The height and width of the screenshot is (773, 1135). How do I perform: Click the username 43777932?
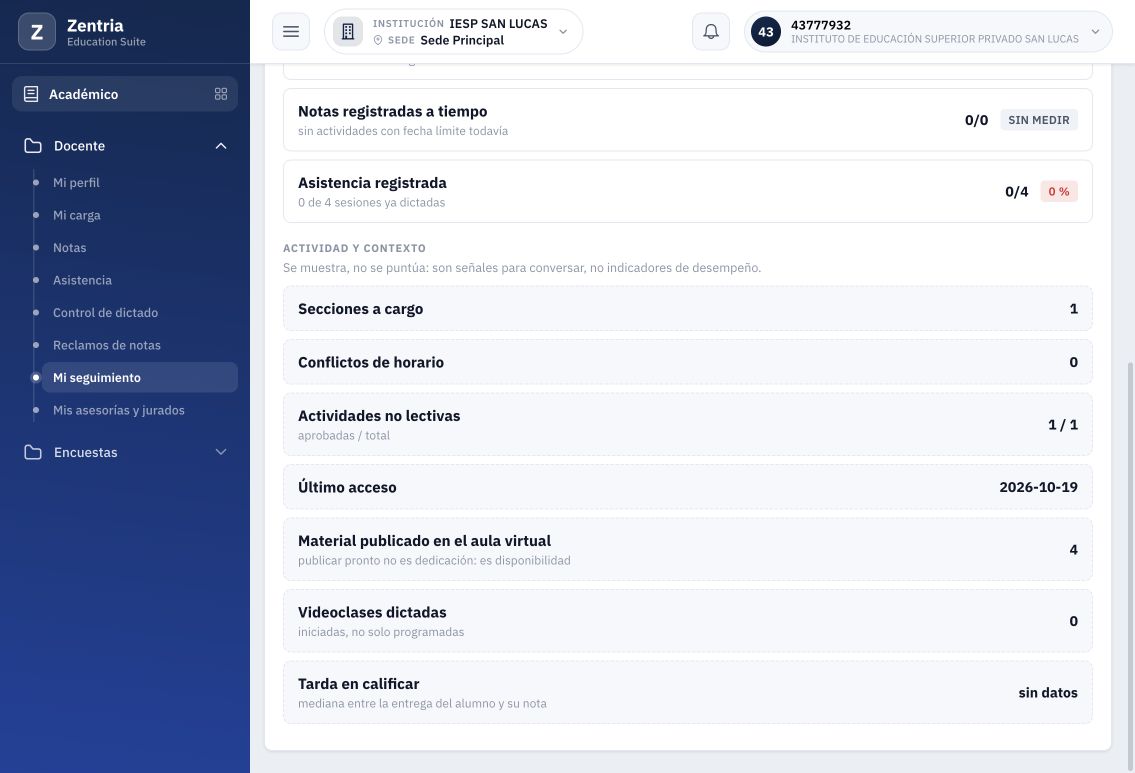click(821, 25)
